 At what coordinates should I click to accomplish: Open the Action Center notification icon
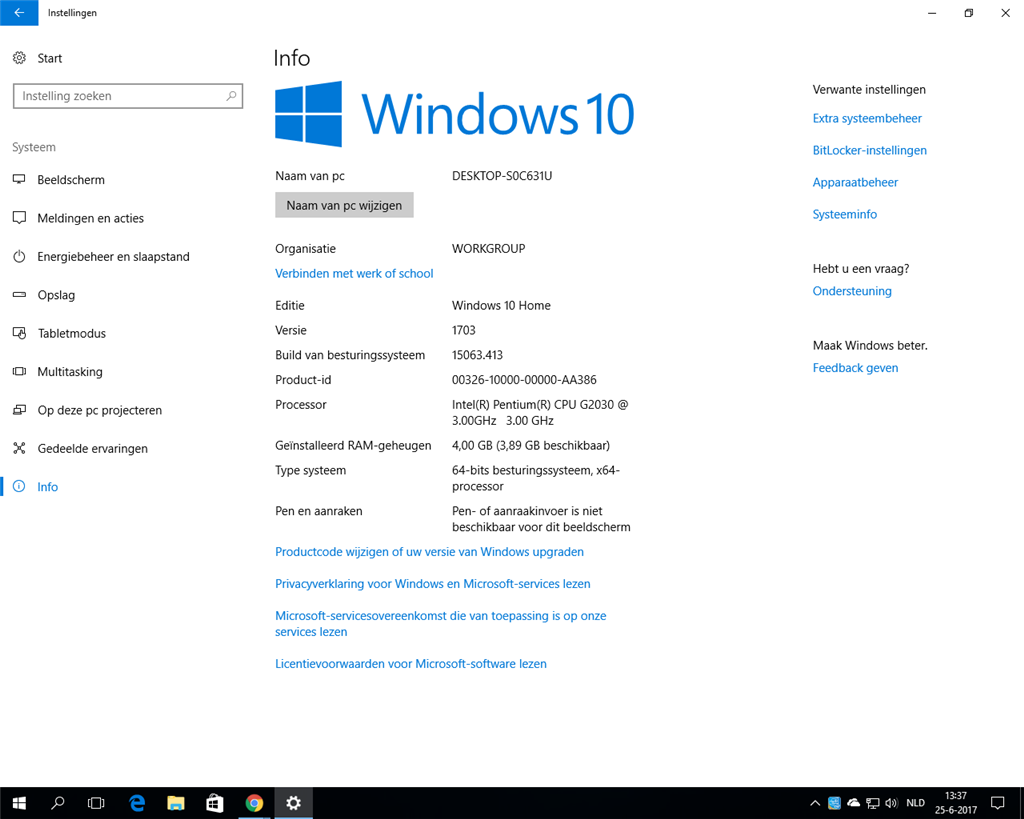997,803
